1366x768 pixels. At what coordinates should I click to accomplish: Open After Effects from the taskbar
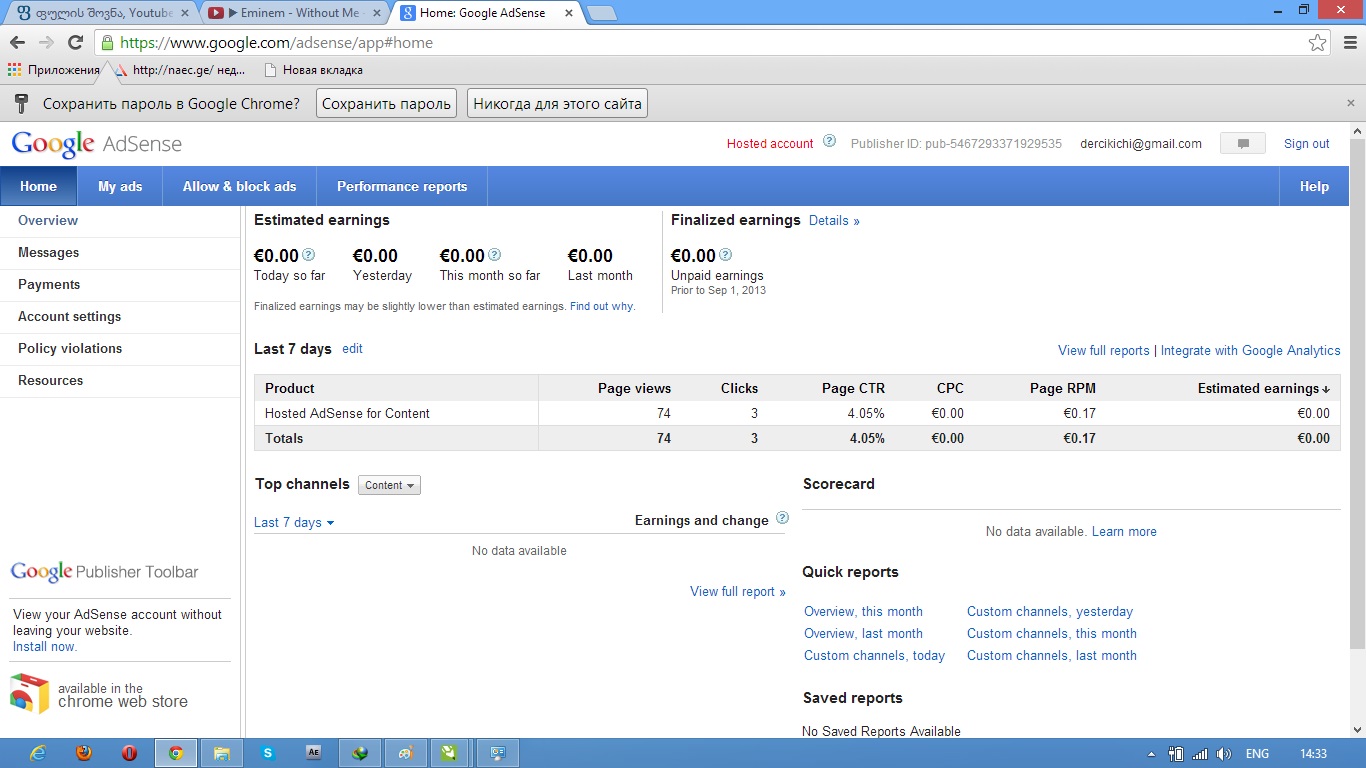(x=313, y=753)
